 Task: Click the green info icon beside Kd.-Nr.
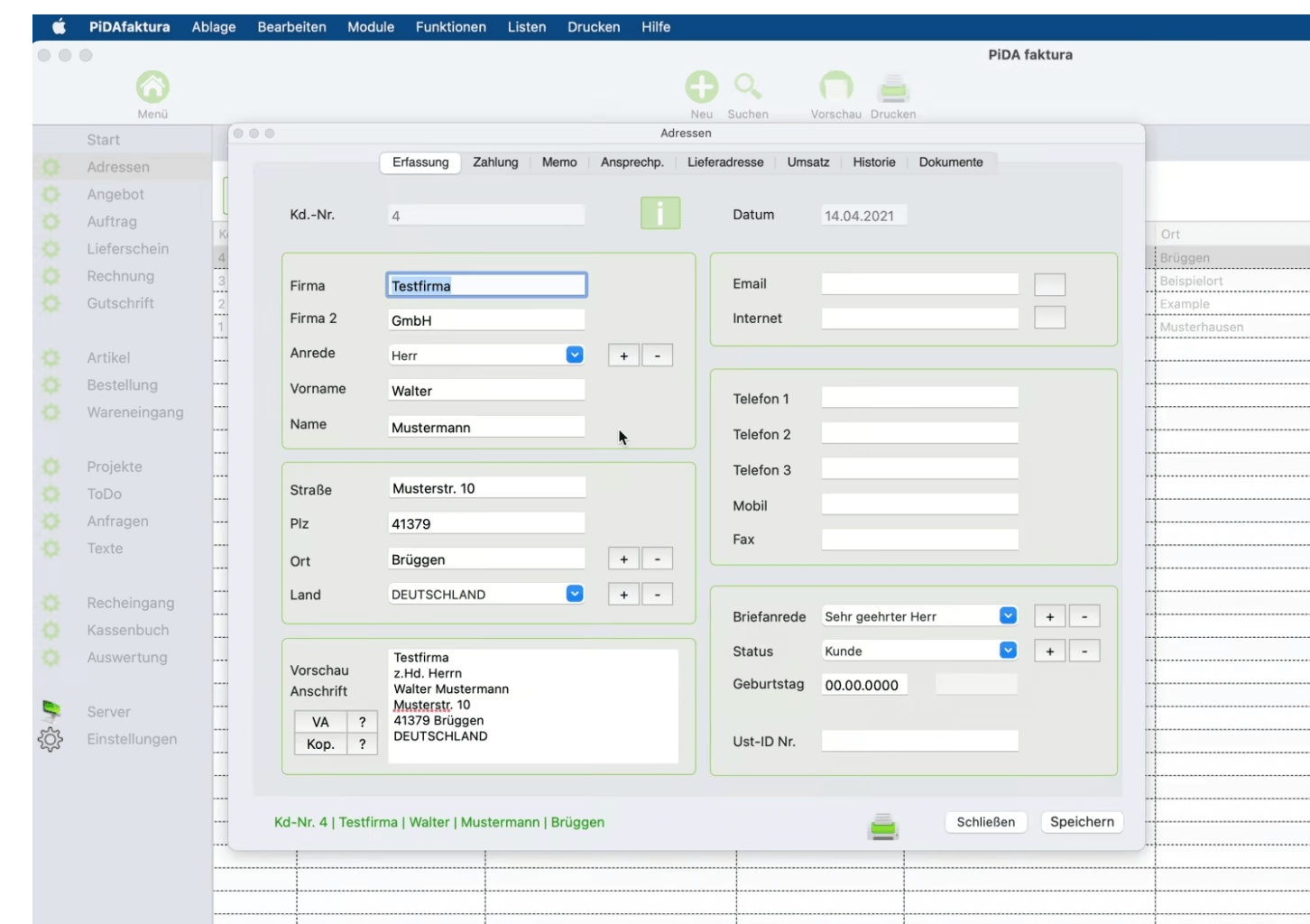(660, 214)
